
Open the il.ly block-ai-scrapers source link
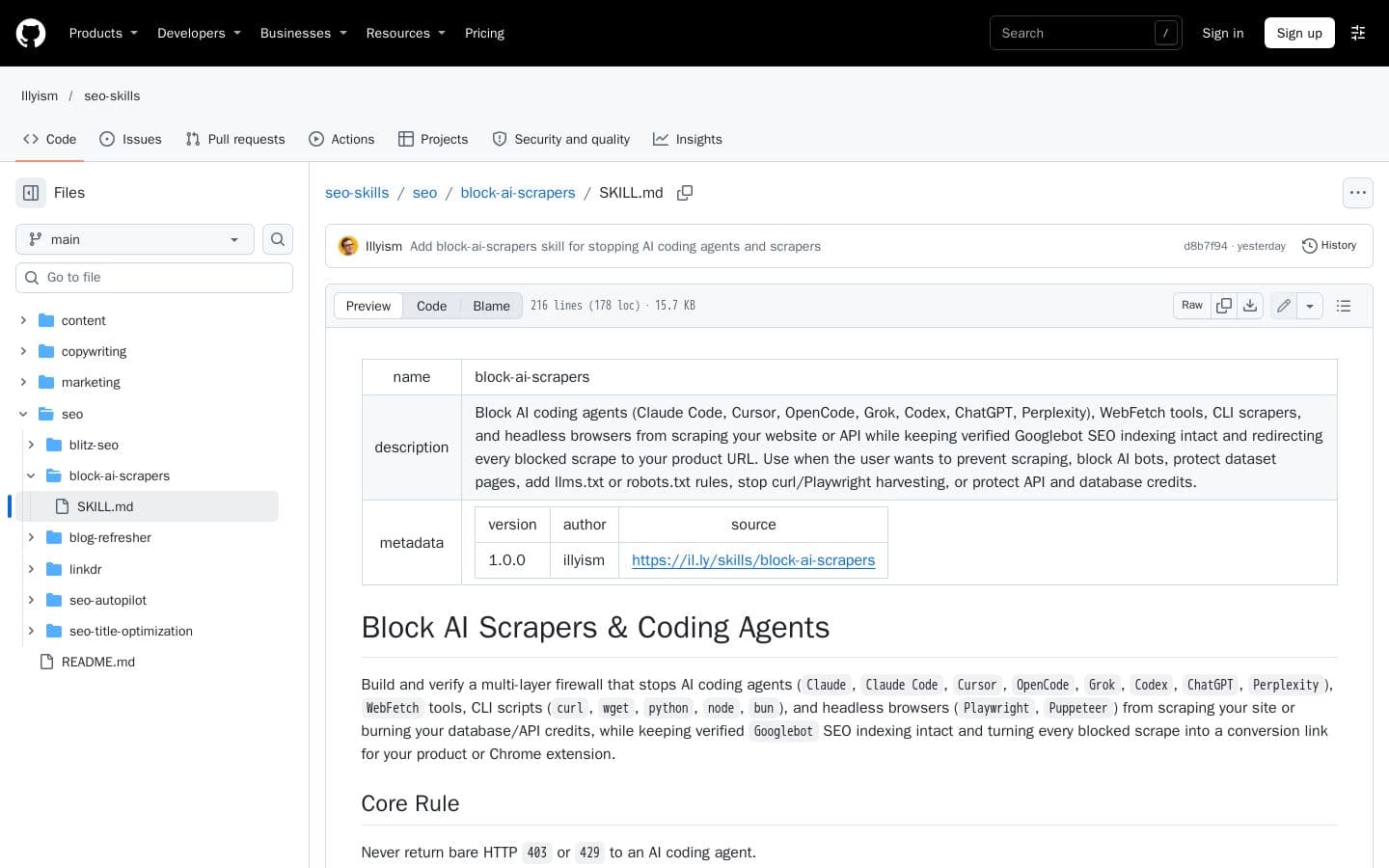click(753, 560)
